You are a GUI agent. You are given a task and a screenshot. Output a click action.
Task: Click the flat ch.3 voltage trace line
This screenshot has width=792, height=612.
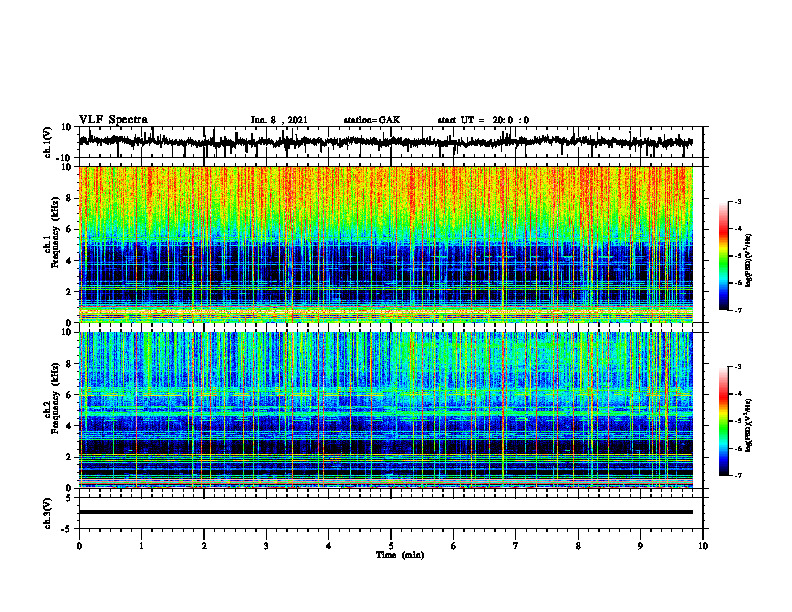(385, 512)
